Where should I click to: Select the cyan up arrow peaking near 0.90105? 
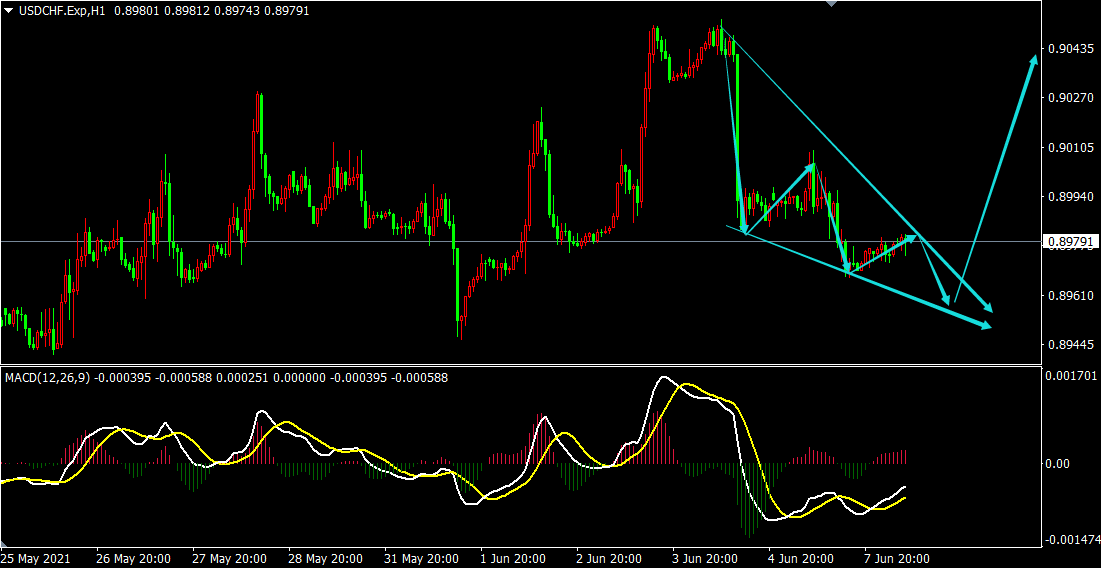point(780,198)
